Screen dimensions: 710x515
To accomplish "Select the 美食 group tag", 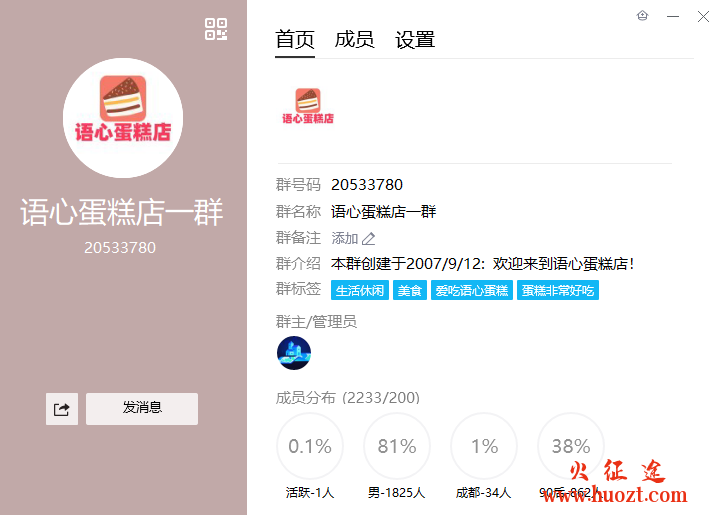I will pyautogui.click(x=410, y=290).
